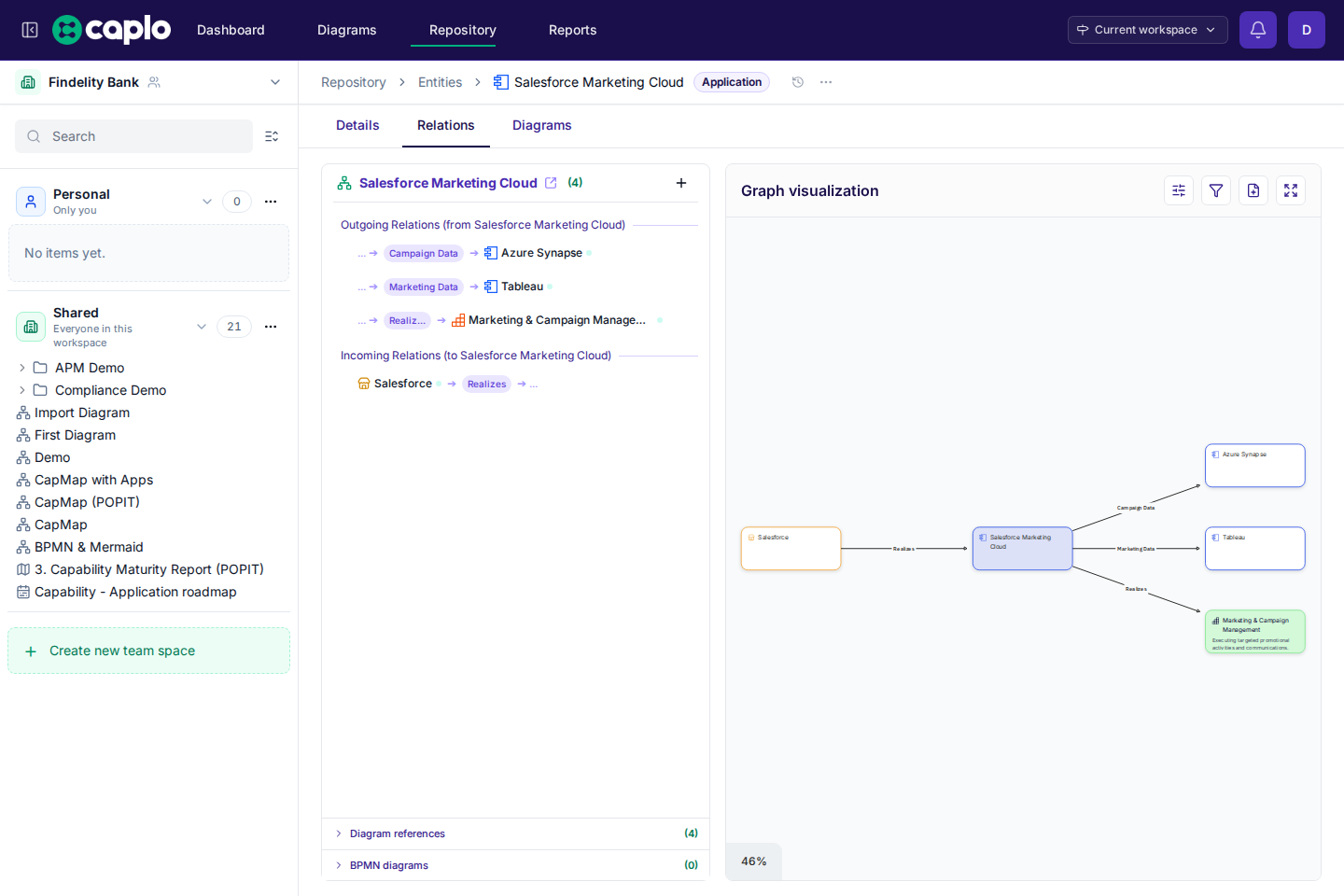This screenshot has width=1344, height=896.
Task: Open Personal space more options
Action: [271, 202]
